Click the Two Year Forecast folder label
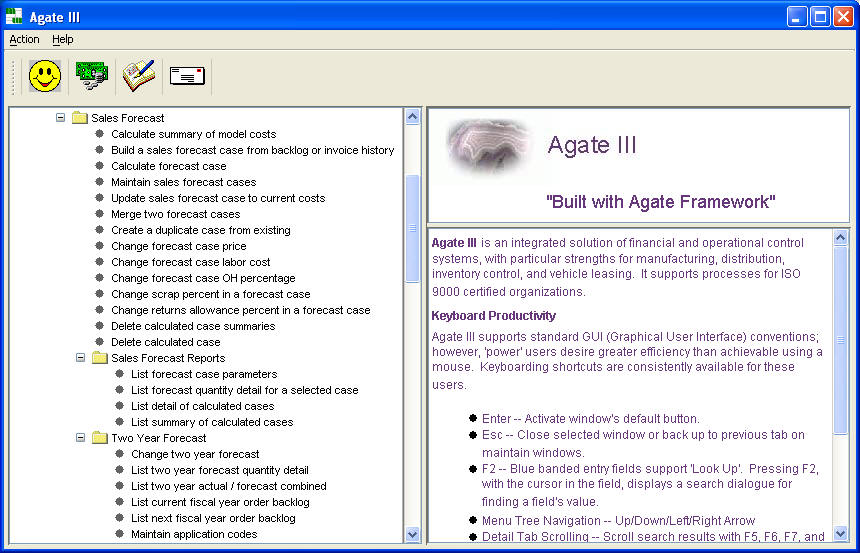This screenshot has height=553, width=860. 159,438
